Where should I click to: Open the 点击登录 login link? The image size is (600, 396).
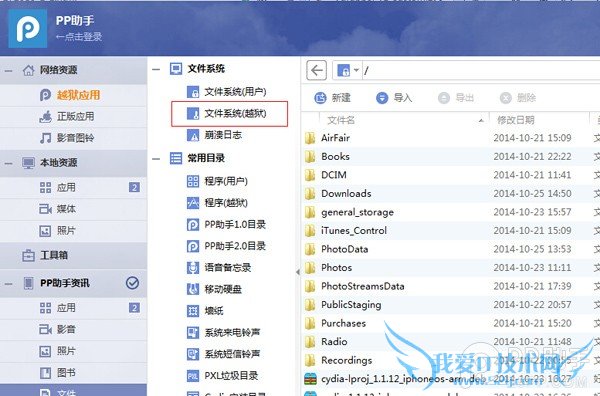(79, 37)
